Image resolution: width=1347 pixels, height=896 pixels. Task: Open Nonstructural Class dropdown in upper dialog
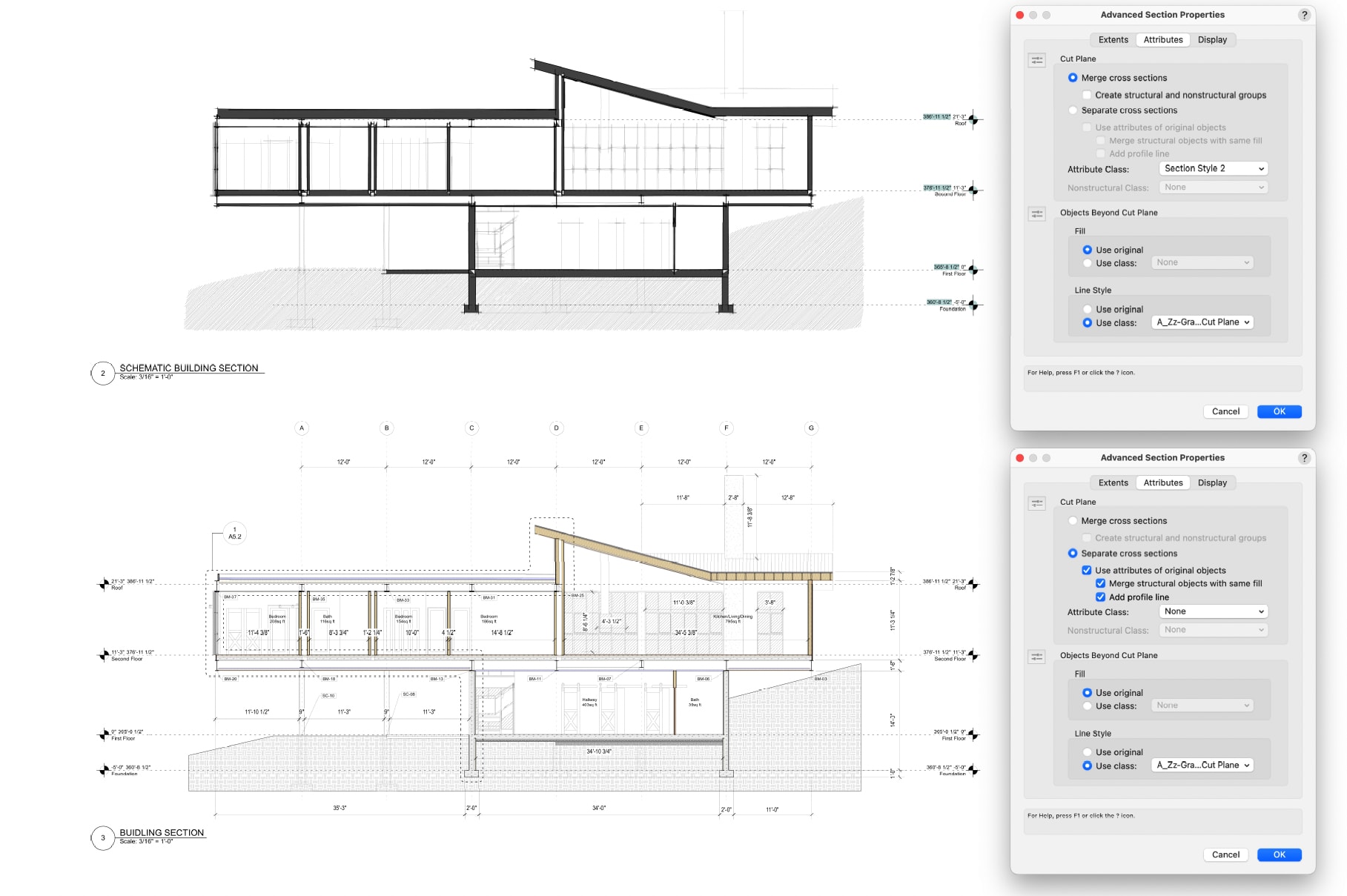click(x=1214, y=188)
